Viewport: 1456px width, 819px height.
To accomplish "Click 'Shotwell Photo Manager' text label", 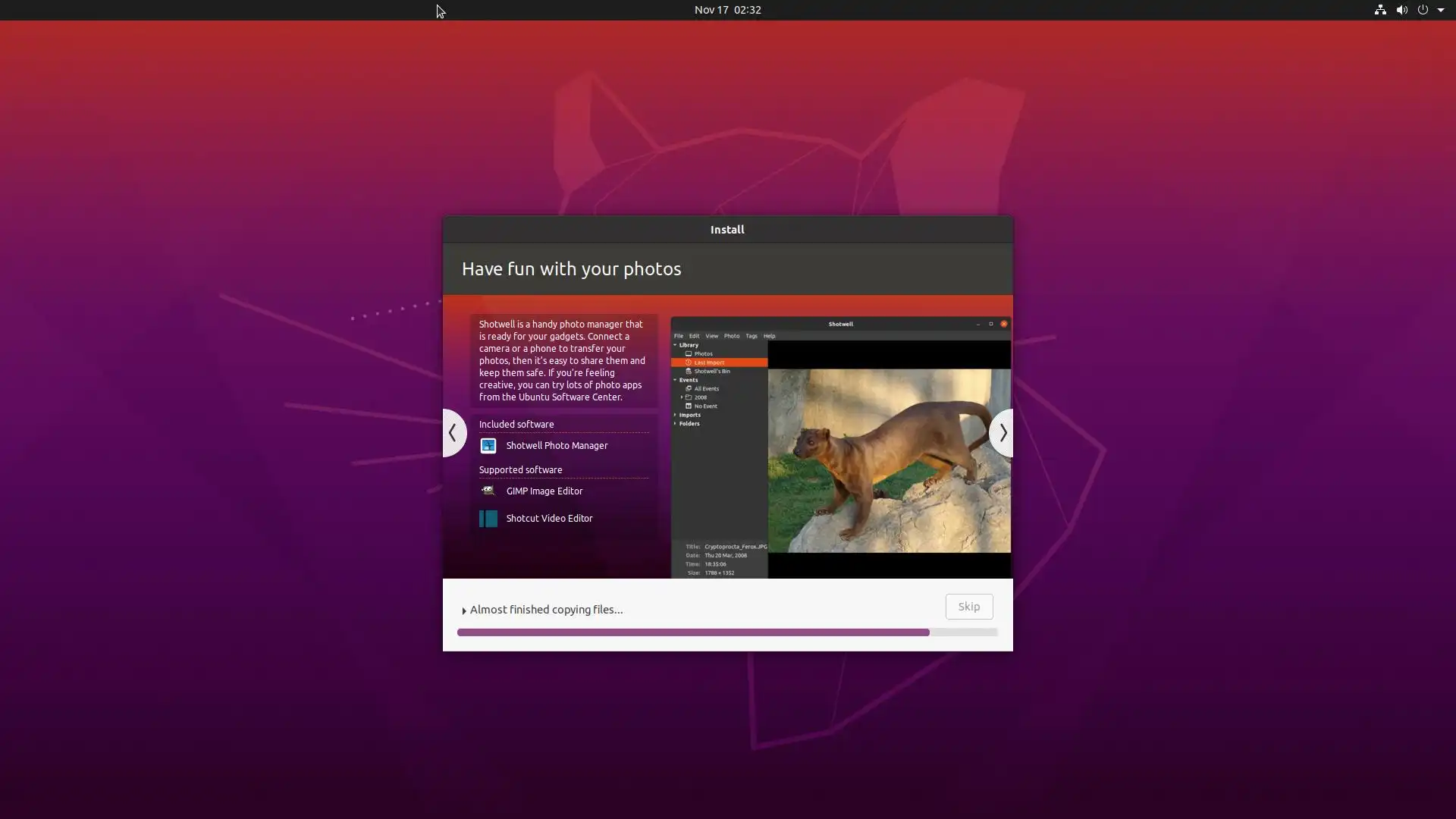I will (557, 446).
